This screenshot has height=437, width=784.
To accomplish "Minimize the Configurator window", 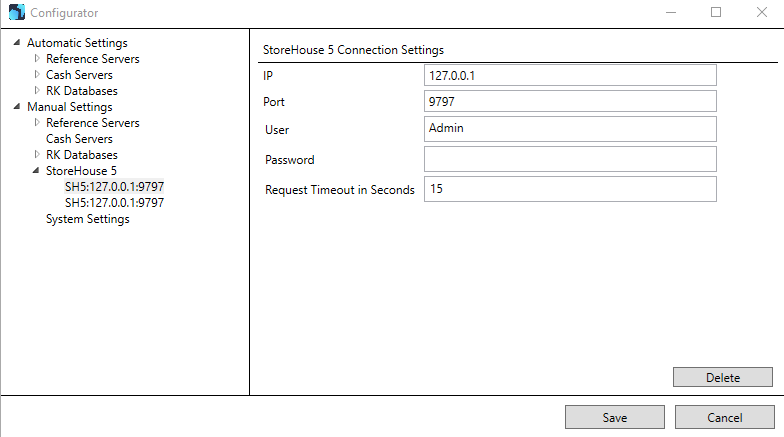I will pos(671,12).
